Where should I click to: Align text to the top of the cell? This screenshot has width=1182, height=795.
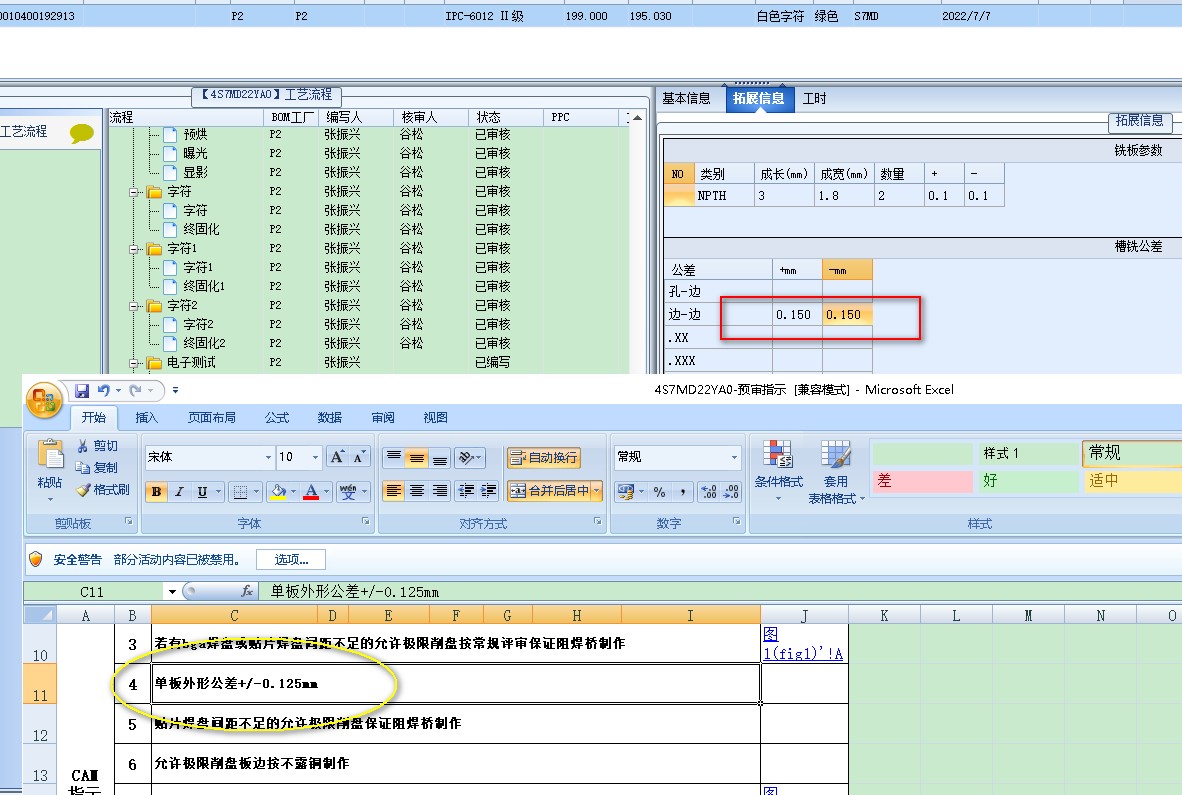pyautogui.click(x=393, y=457)
